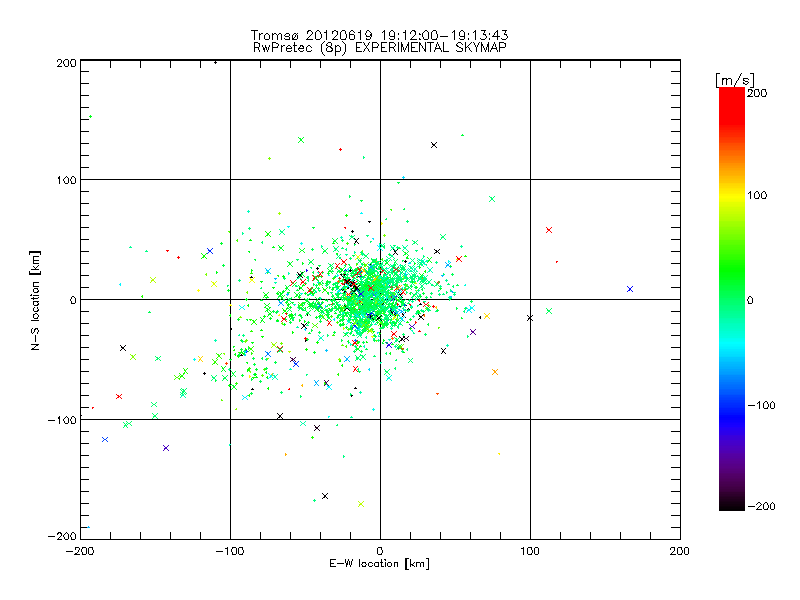Click the purple X marker in the lower-left corner of the plot
The height and width of the screenshot is (600, 800).
pos(165,448)
